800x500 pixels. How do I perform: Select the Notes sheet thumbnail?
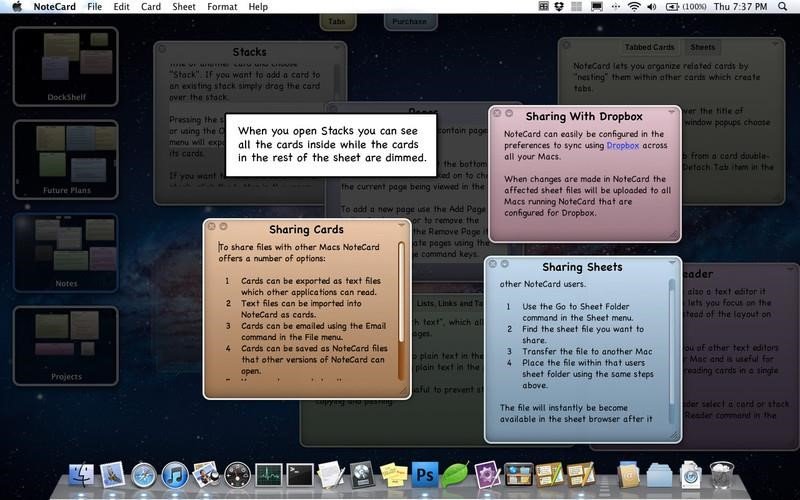[66, 253]
